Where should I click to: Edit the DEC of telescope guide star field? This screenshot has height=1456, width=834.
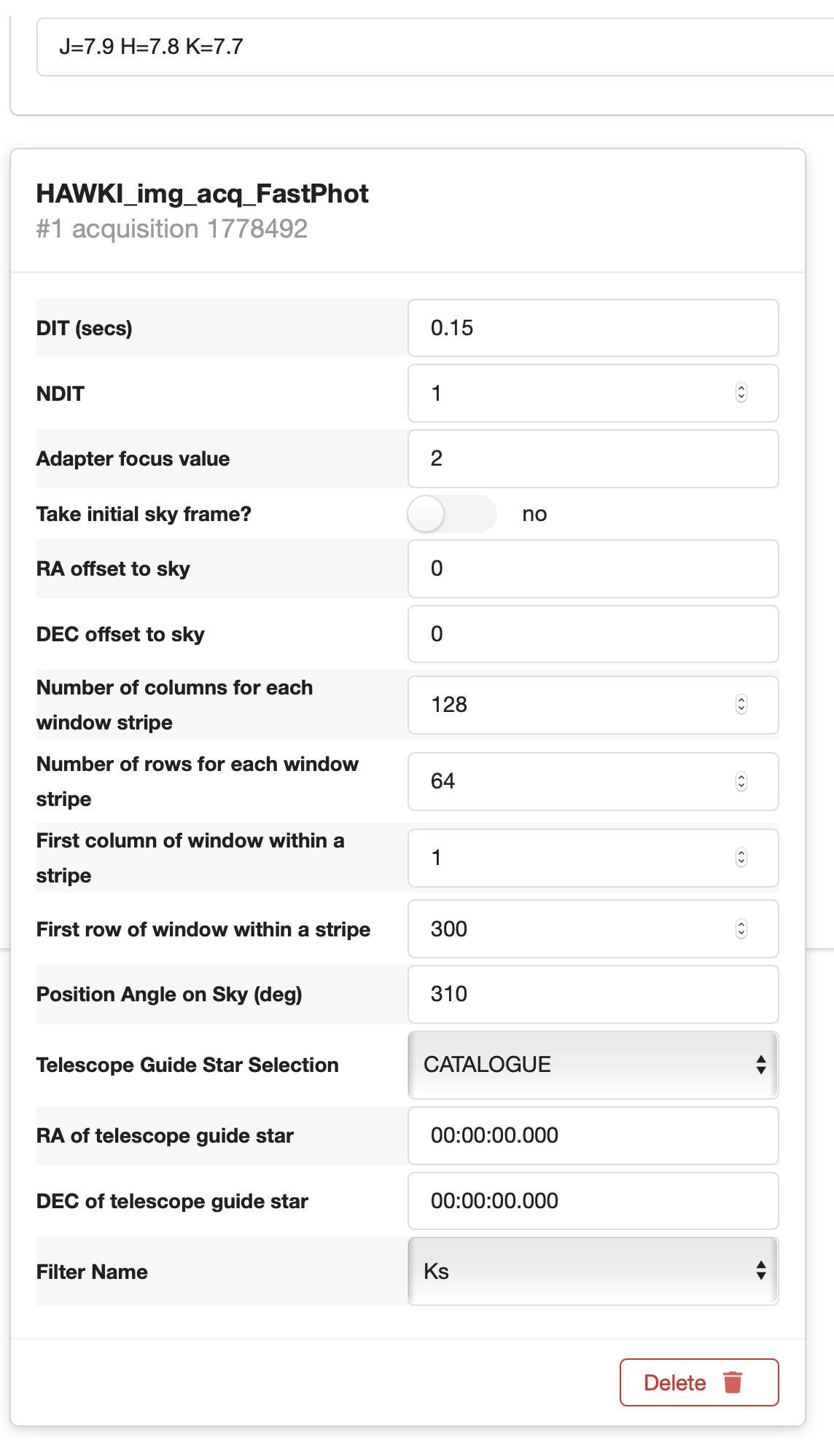(x=593, y=1201)
